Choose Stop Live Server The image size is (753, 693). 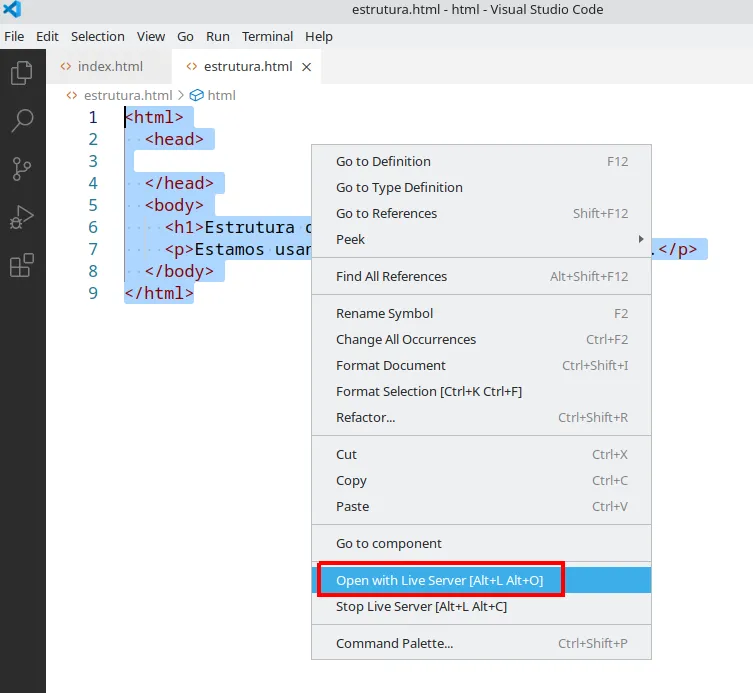coord(481,606)
